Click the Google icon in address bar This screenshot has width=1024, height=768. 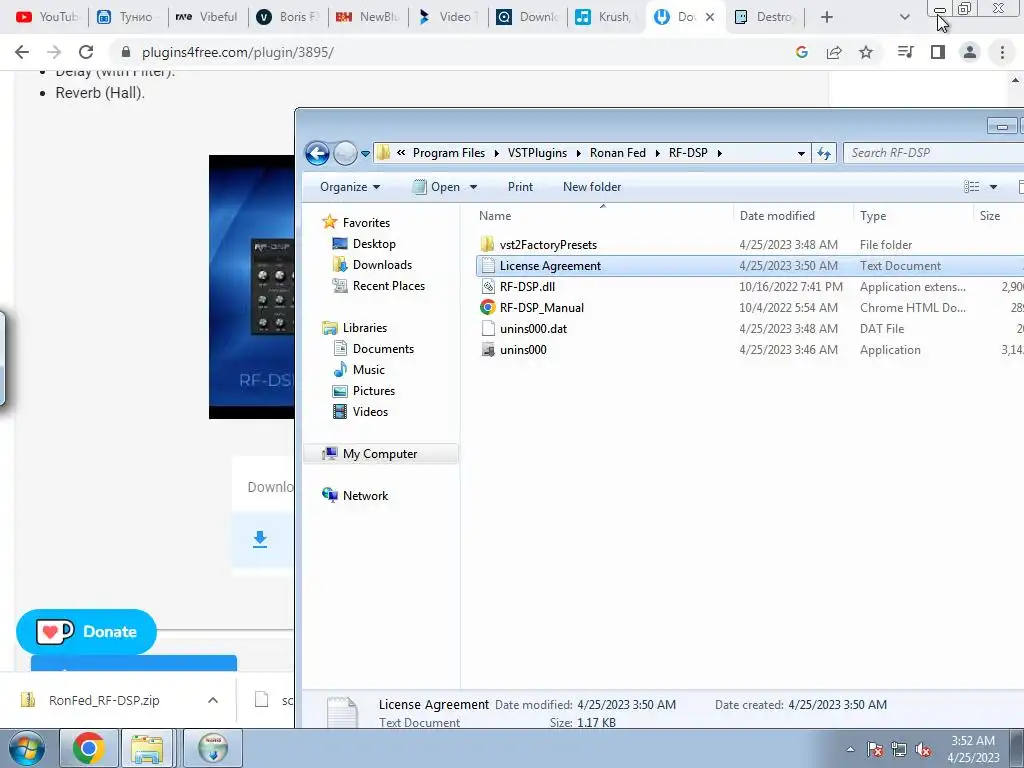pos(802,52)
